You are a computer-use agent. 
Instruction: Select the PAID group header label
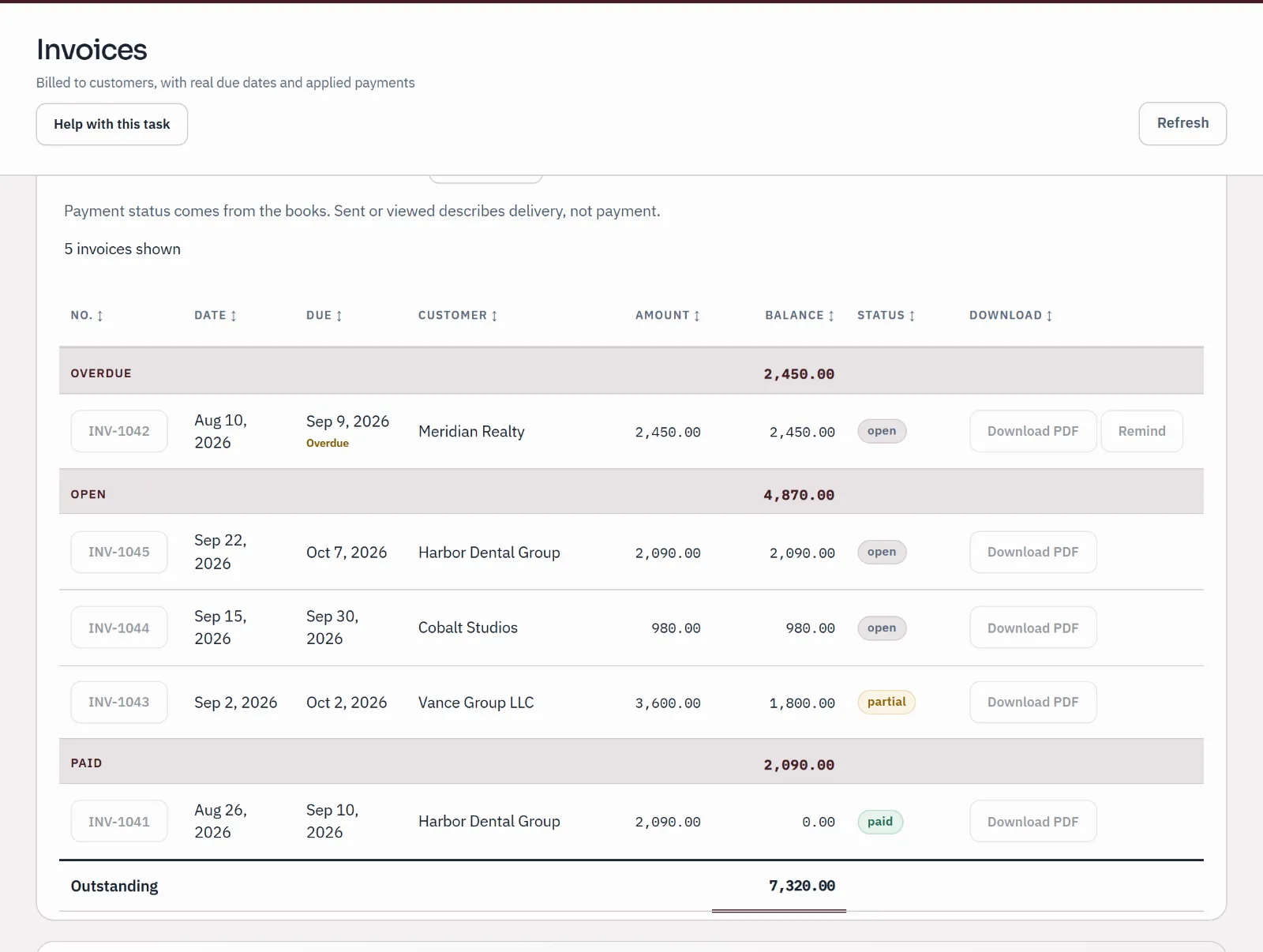86,763
